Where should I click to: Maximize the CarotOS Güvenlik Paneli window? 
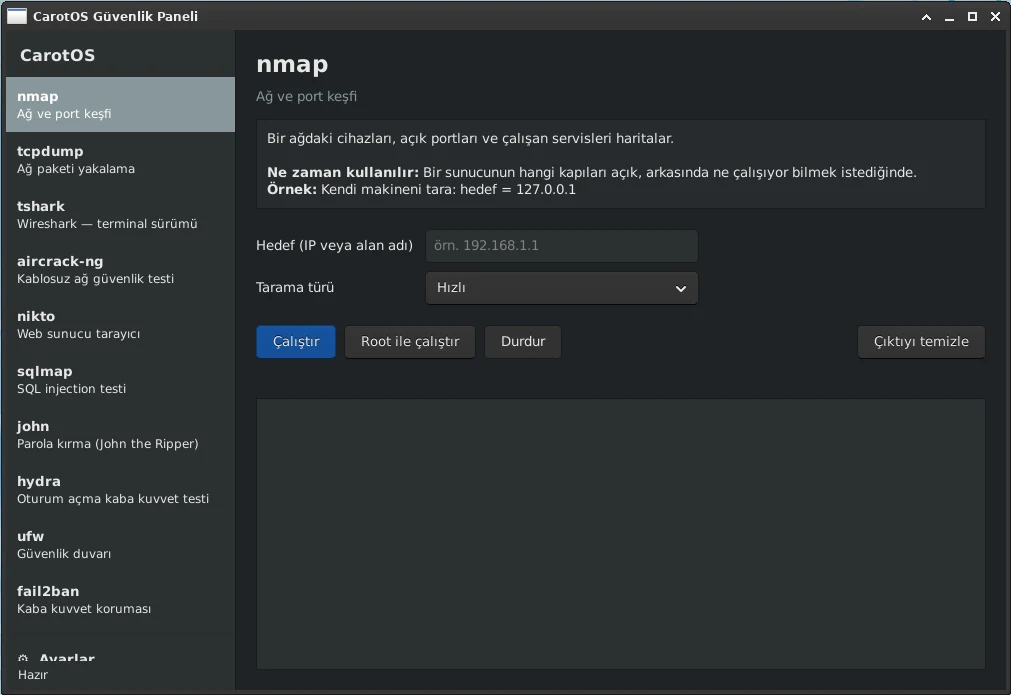972,17
